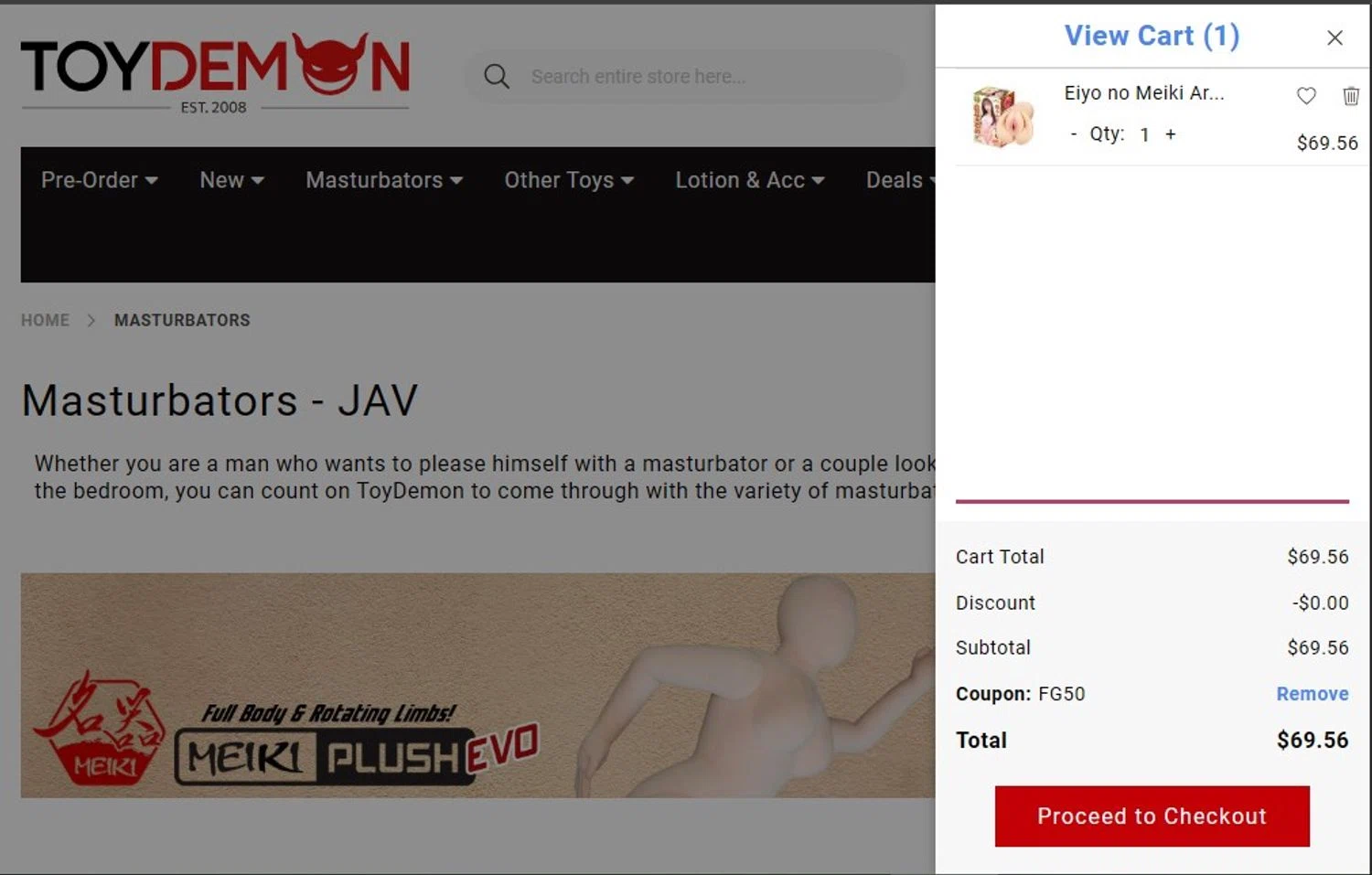Close the View Cart panel
This screenshot has width=1372, height=875.
(1334, 37)
